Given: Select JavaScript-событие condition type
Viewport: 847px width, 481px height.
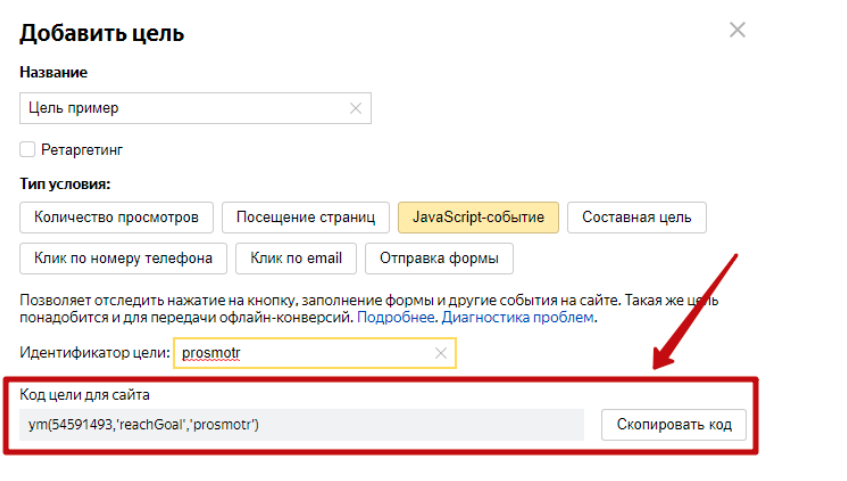Looking at the screenshot, I should coord(478,217).
